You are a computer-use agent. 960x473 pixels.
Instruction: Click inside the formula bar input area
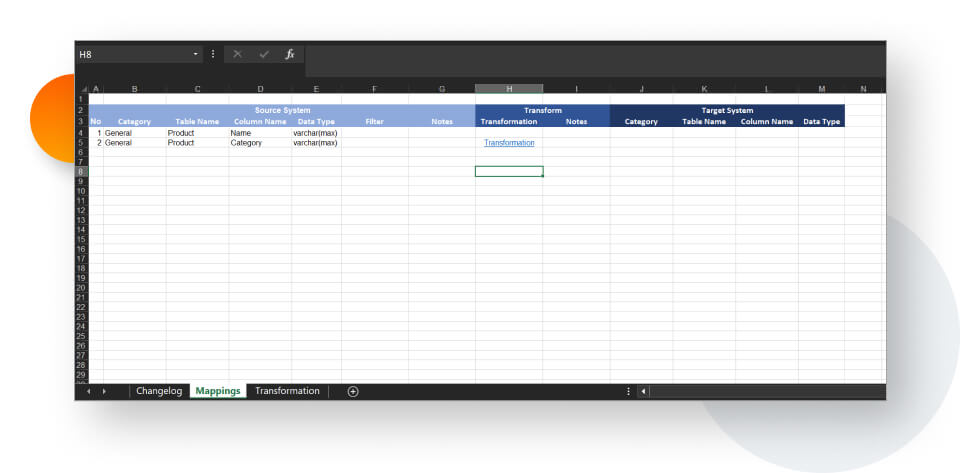point(590,54)
